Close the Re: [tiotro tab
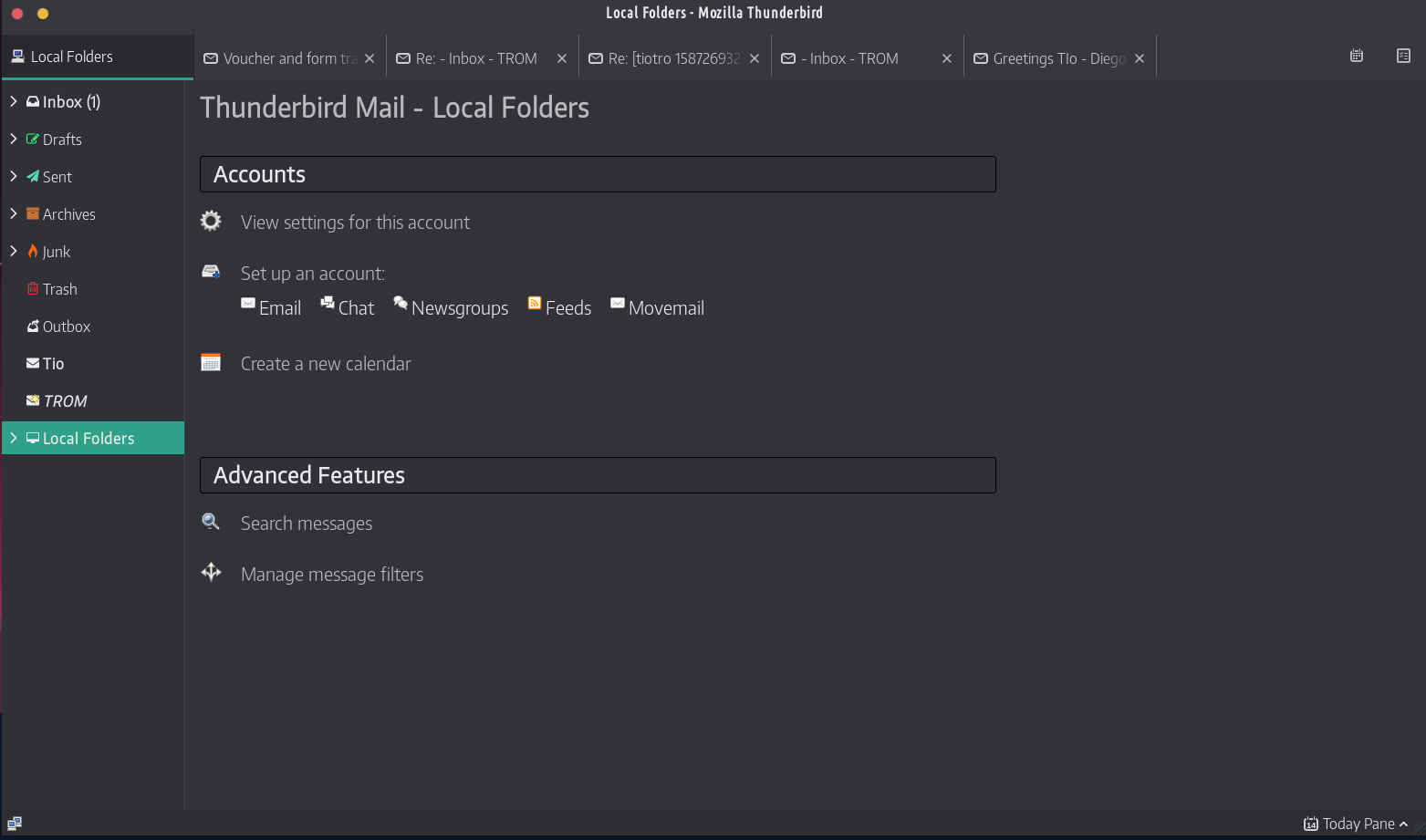Viewport: 1426px width, 840px height. point(755,58)
